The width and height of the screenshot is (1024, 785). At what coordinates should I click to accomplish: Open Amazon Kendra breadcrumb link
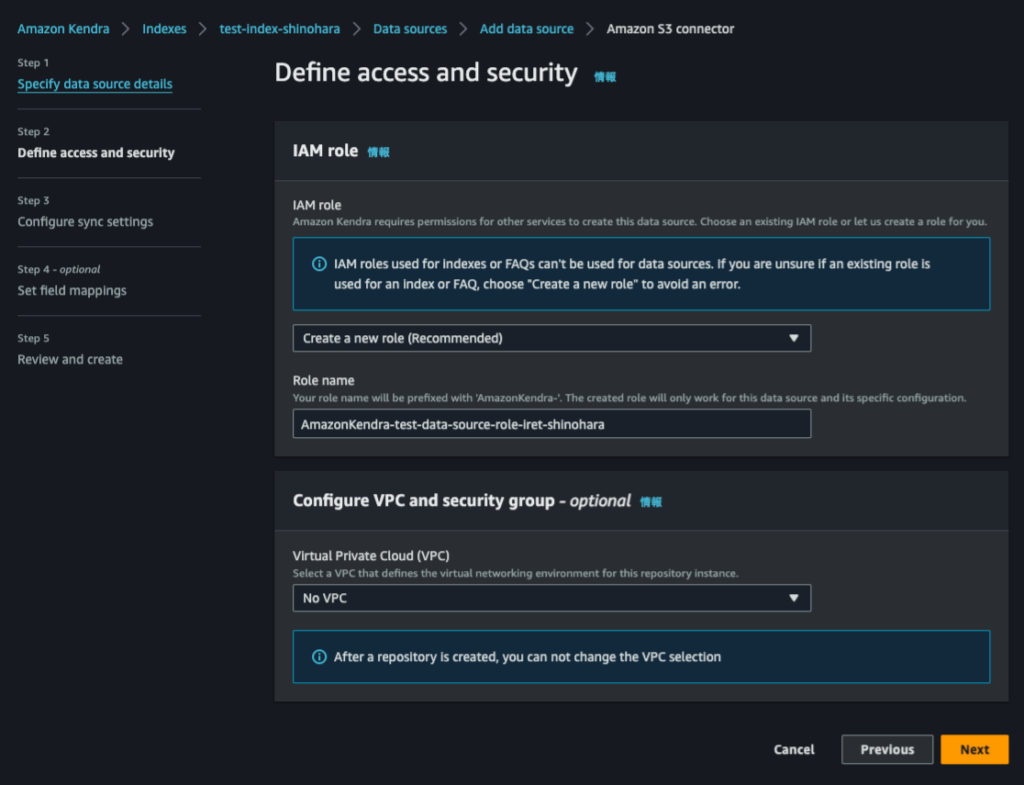63,29
